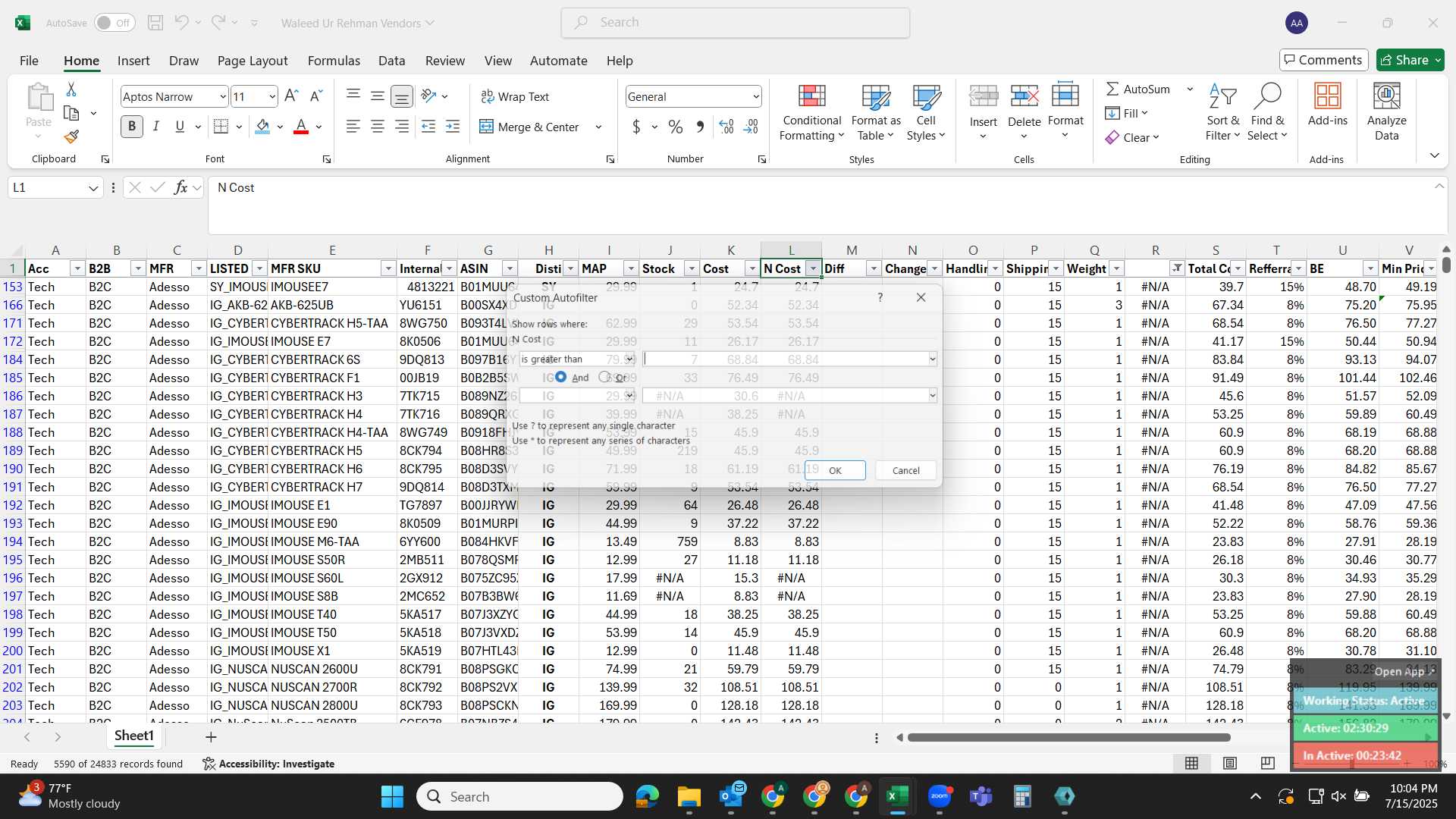
Task: Open Cell Styles gallery
Action: tap(926, 112)
